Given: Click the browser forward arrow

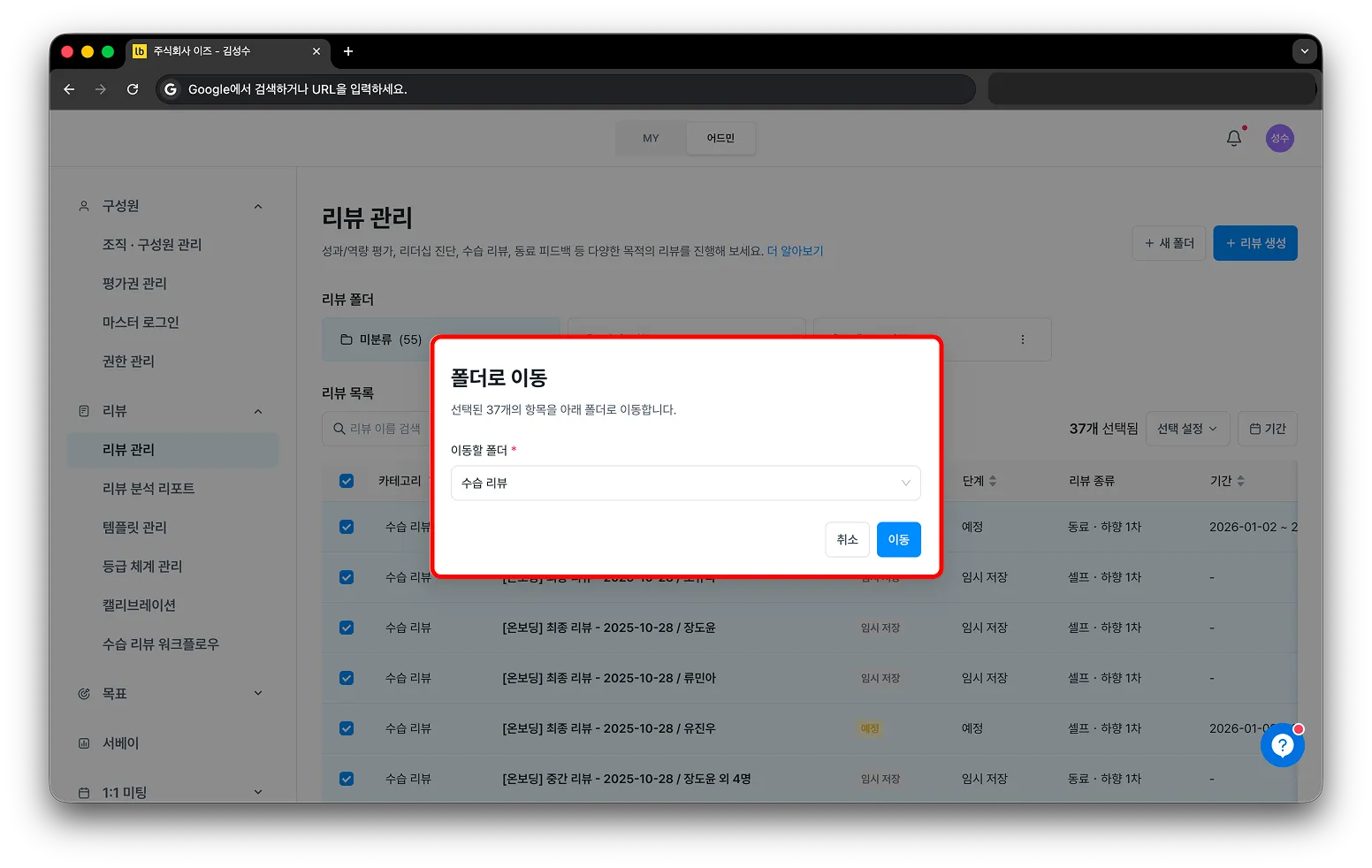Looking at the screenshot, I should (101, 89).
